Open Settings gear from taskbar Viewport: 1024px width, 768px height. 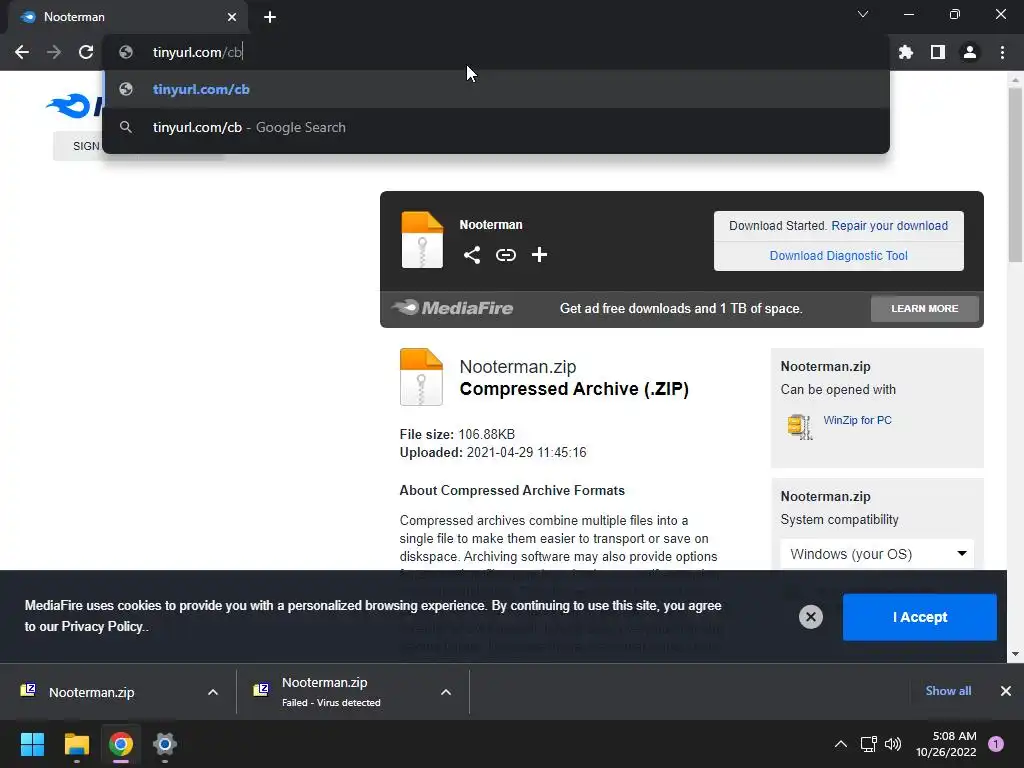click(x=165, y=744)
